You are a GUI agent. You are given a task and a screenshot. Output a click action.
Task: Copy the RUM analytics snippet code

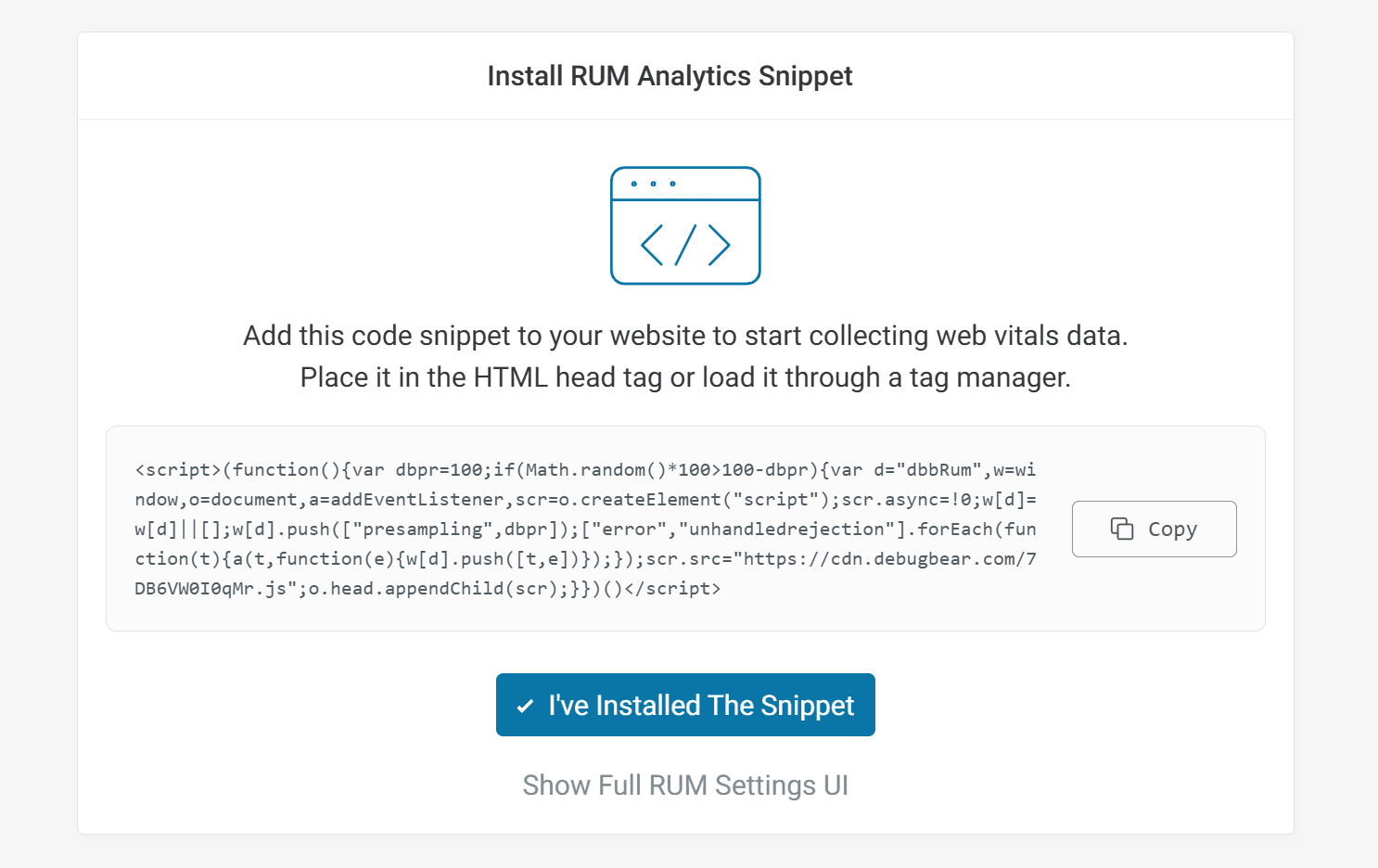point(1154,529)
